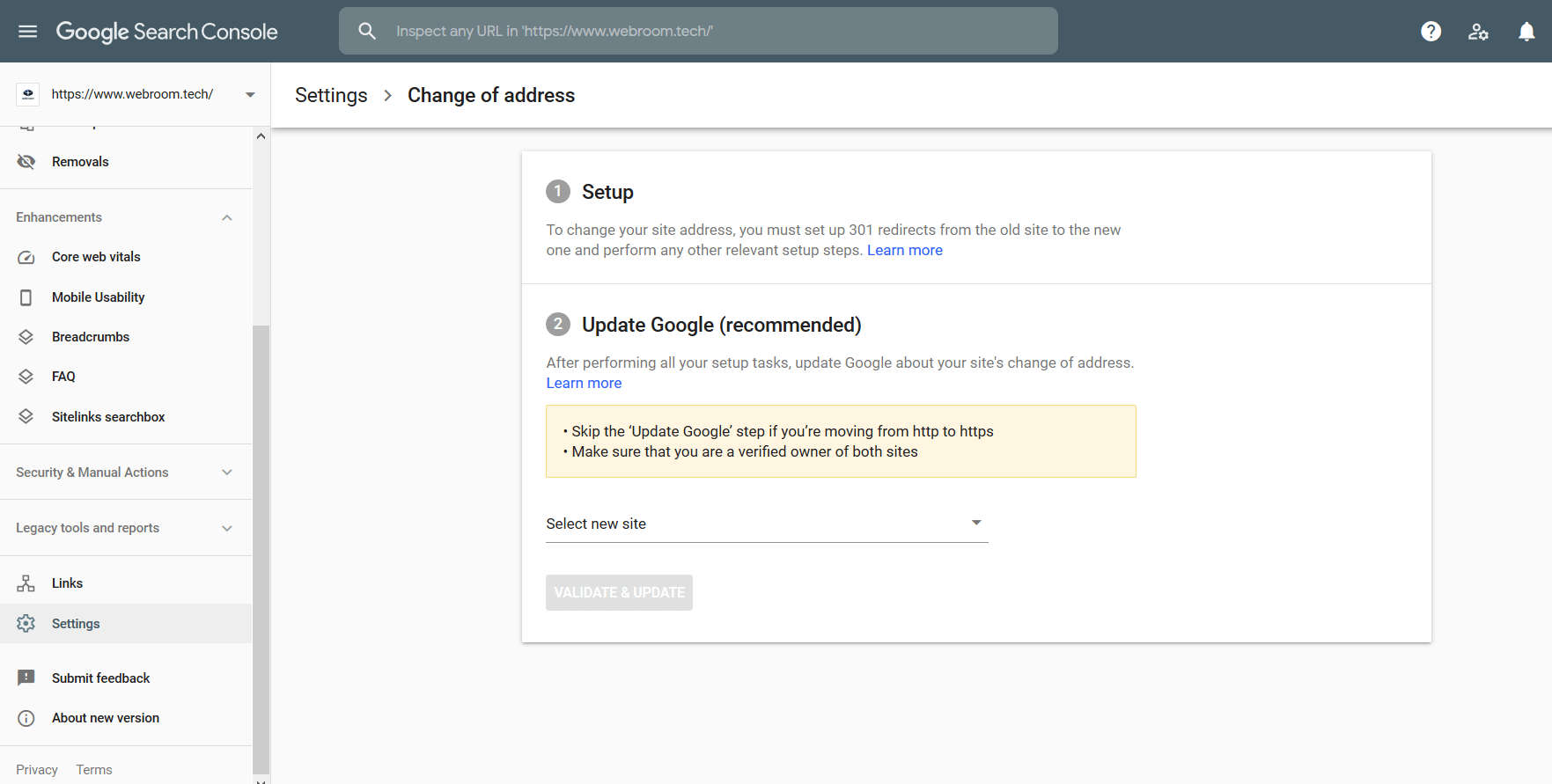Image resolution: width=1552 pixels, height=784 pixels.
Task: Open the Terms link
Action: (94, 770)
